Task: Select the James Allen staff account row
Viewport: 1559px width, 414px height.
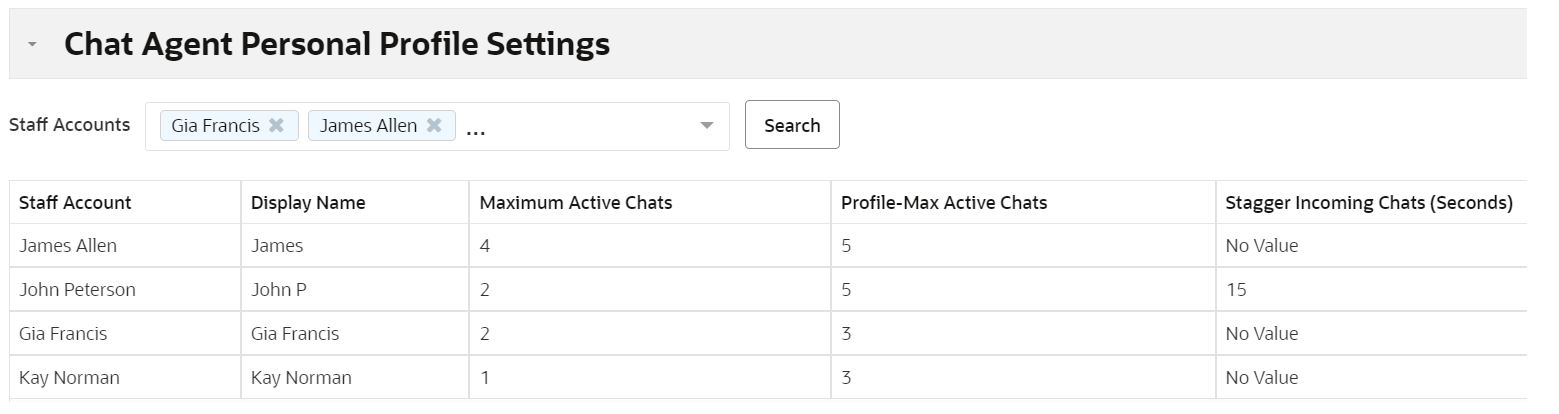Action: pyautogui.click(x=67, y=246)
